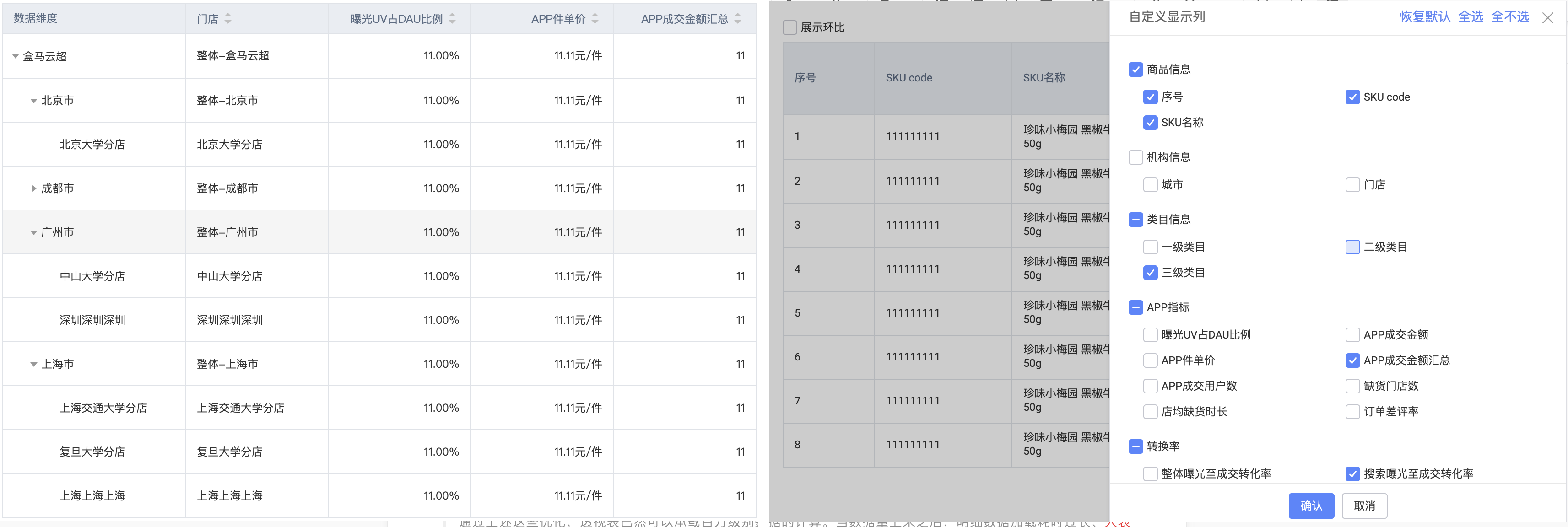
Task: Click the 取消 button
Action: point(1366,505)
